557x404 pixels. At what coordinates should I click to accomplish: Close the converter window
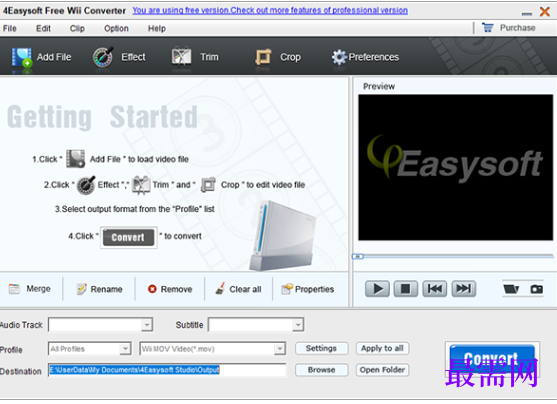545,12
